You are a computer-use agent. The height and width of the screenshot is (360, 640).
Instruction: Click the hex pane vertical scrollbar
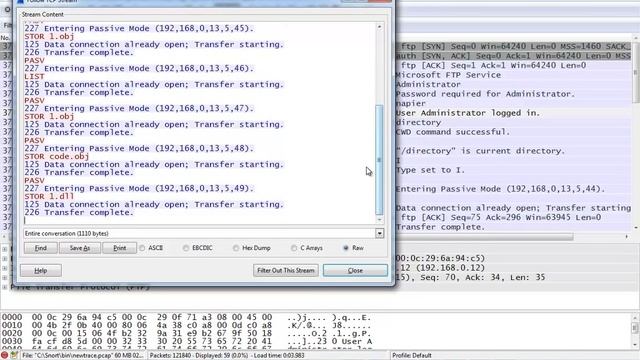[635, 328]
